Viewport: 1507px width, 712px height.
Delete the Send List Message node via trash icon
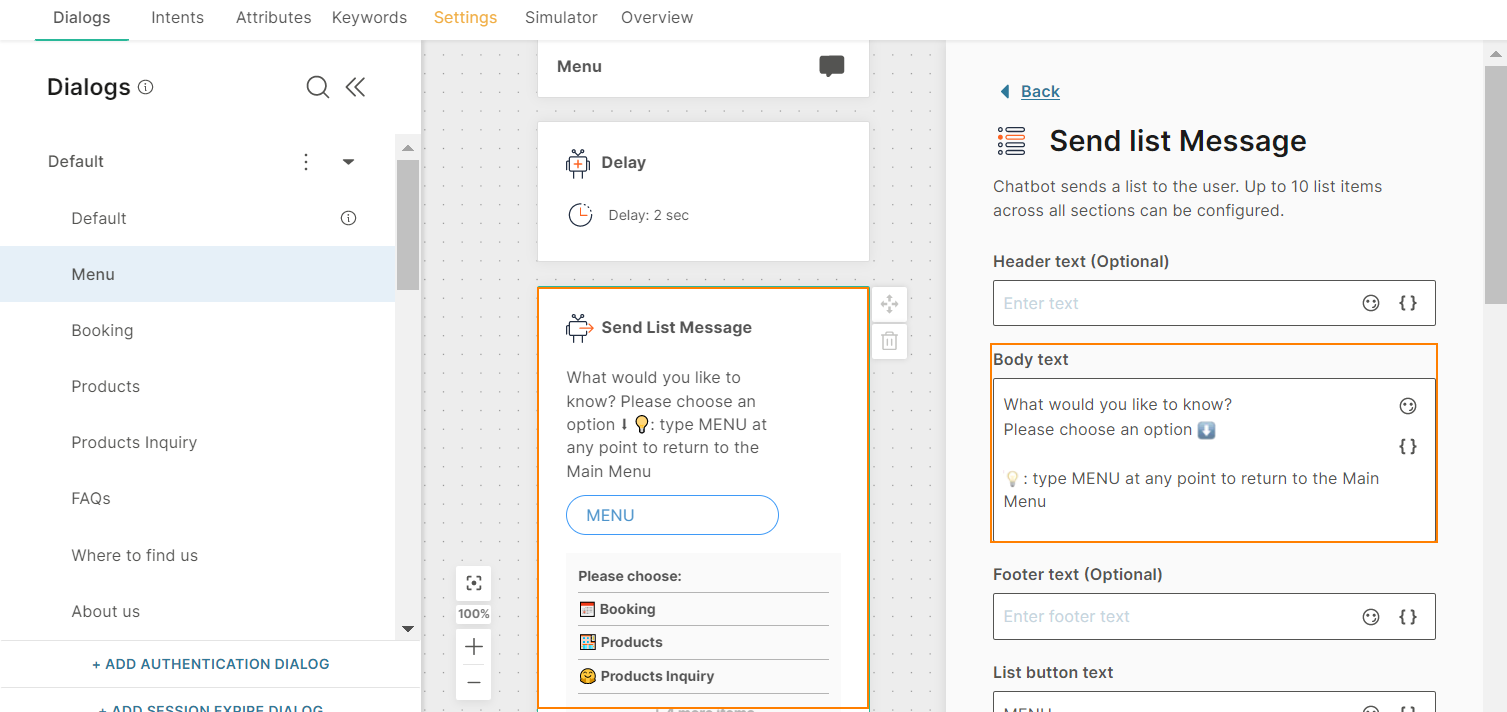[889, 341]
